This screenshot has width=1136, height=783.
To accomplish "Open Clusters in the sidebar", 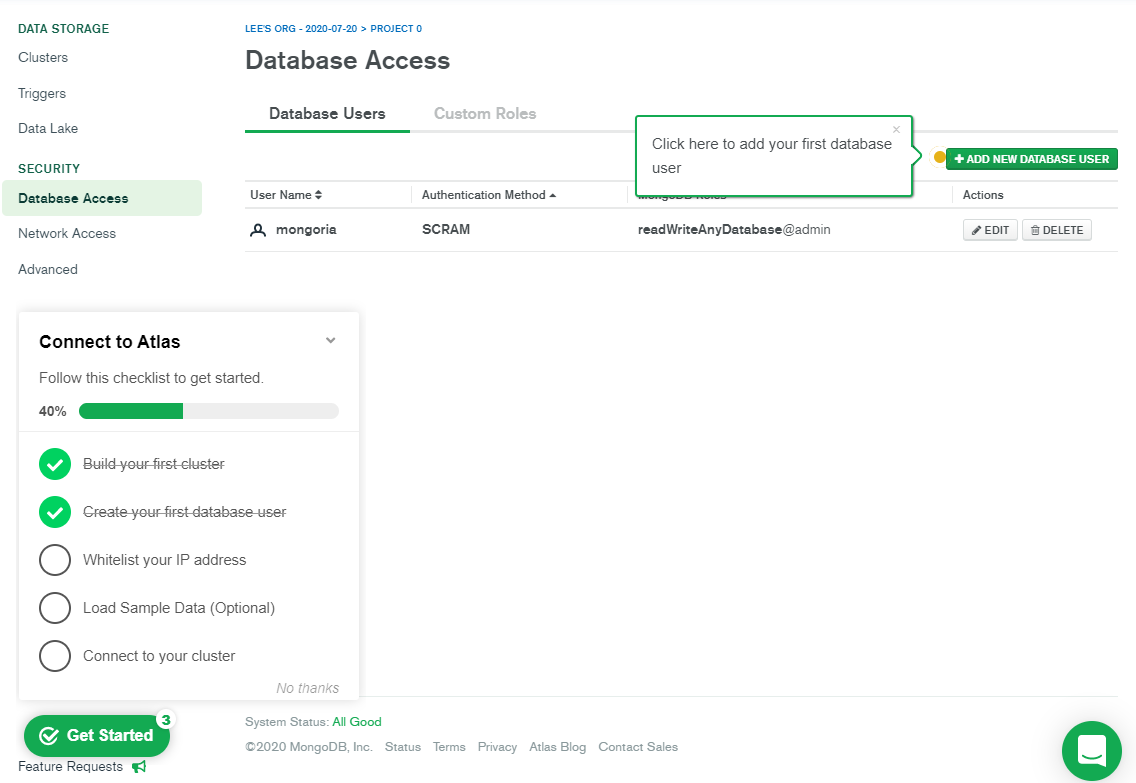I will click(x=43, y=57).
